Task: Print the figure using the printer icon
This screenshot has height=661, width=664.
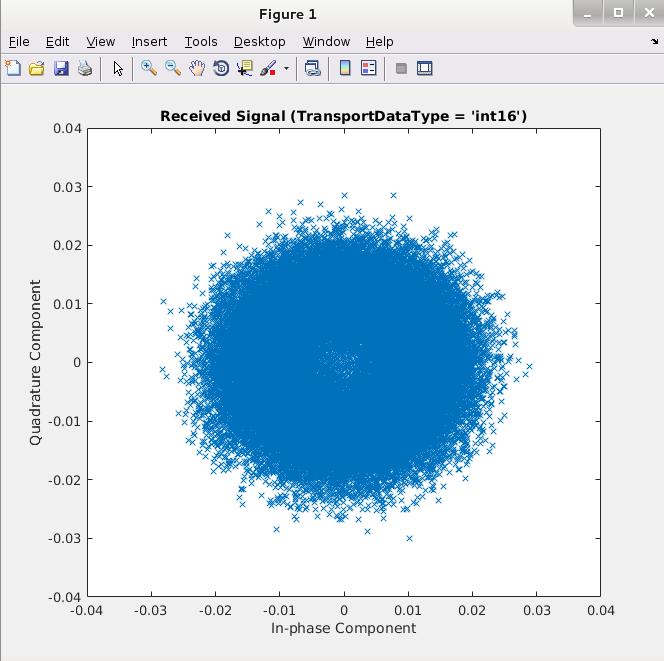Action: [85, 68]
